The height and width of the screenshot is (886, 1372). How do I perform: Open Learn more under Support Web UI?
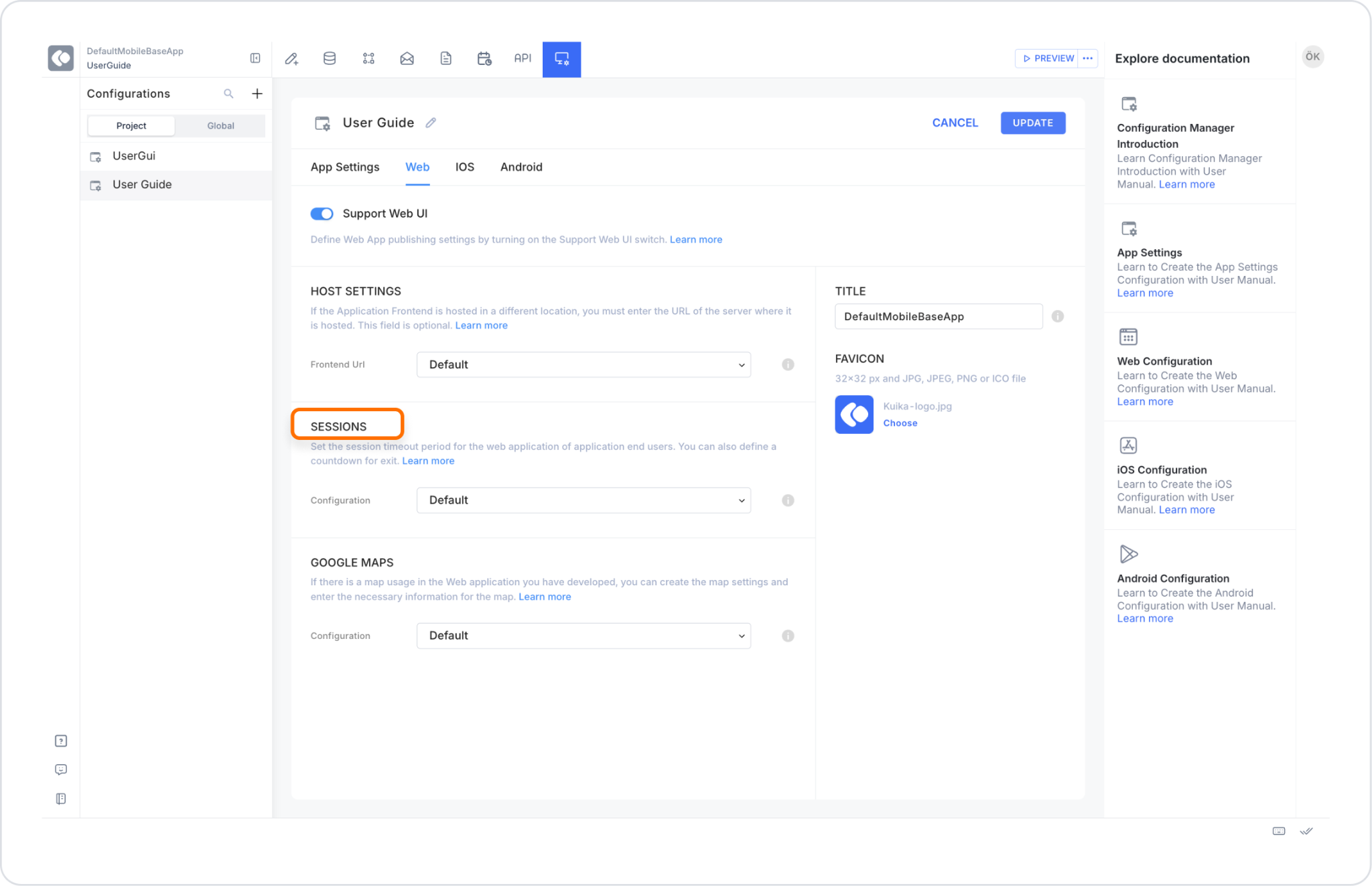(696, 240)
